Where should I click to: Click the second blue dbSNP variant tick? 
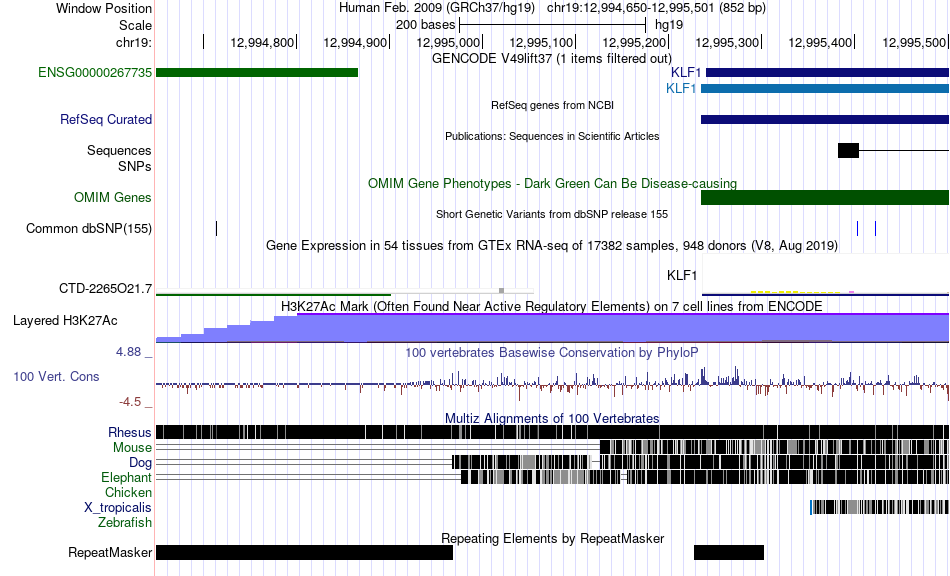(x=875, y=228)
